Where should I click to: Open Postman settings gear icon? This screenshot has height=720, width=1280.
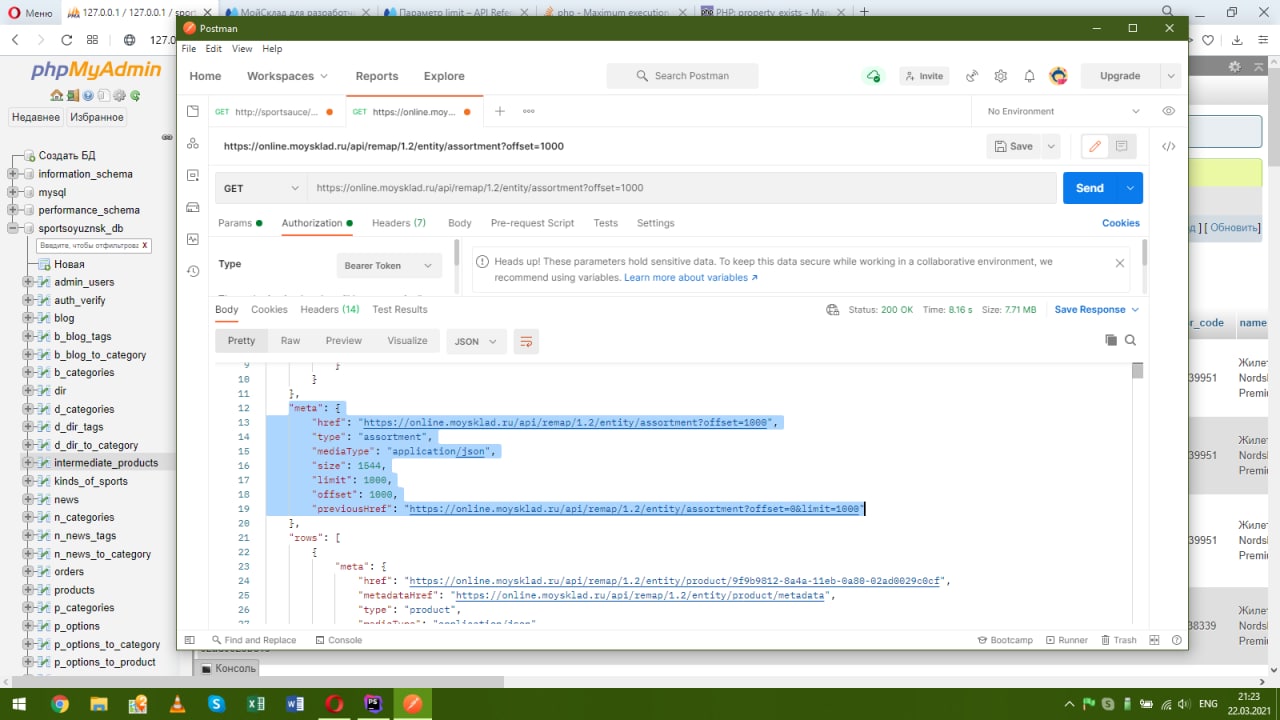click(1000, 76)
